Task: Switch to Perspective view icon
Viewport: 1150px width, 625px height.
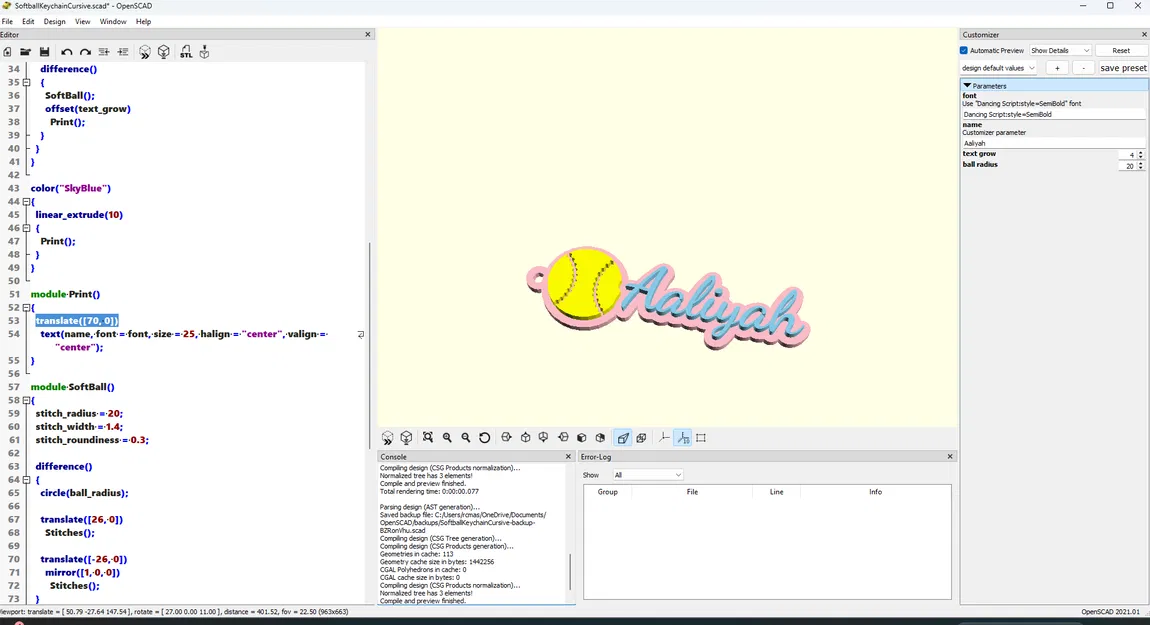Action: 623,438
